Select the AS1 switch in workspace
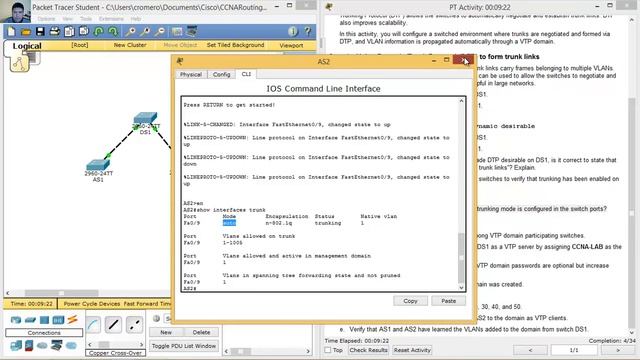Viewport: 640px width, 360px height. 98,165
